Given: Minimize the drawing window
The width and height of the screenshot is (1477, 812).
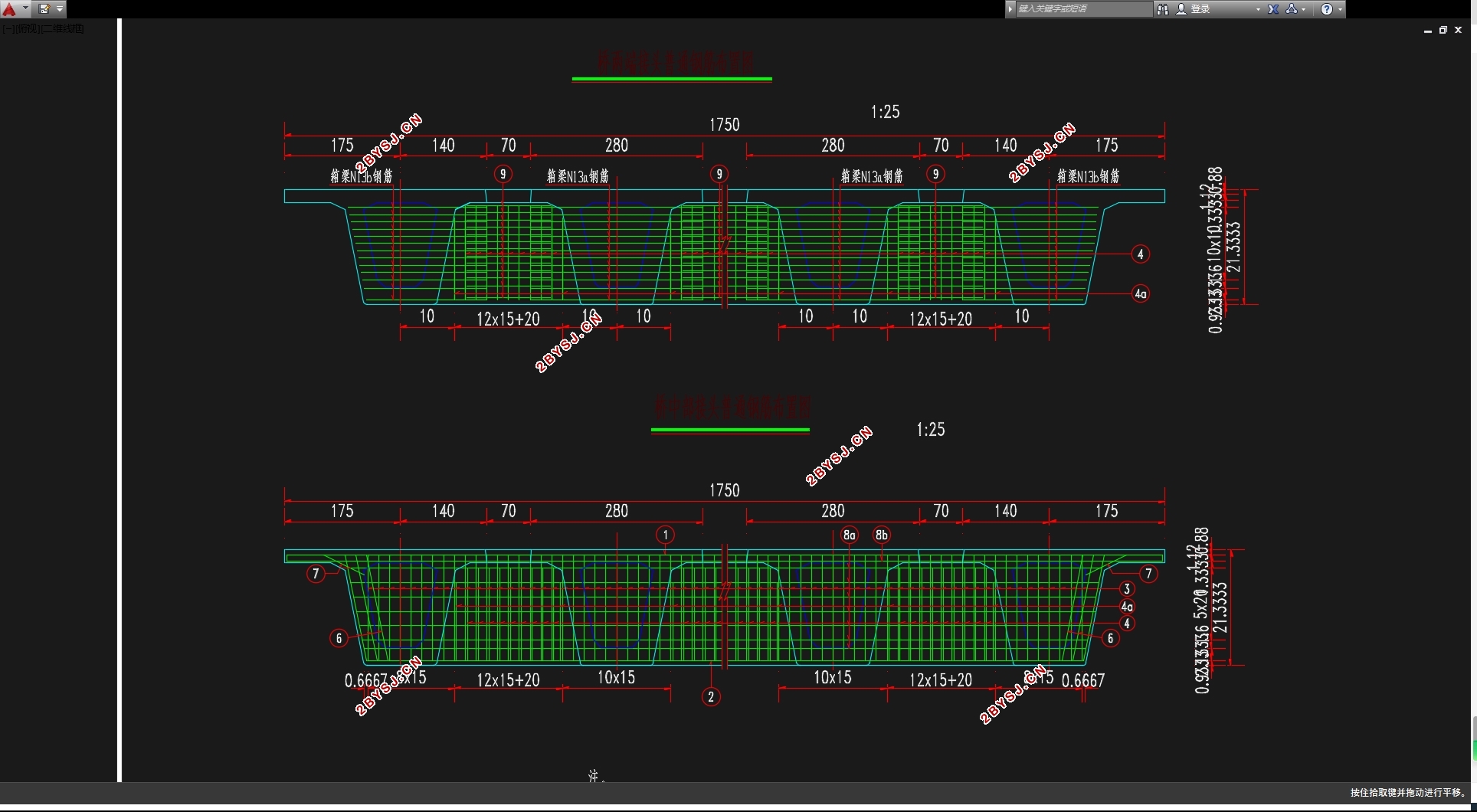Looking at the screenshot, I should tap(1428, 31).
